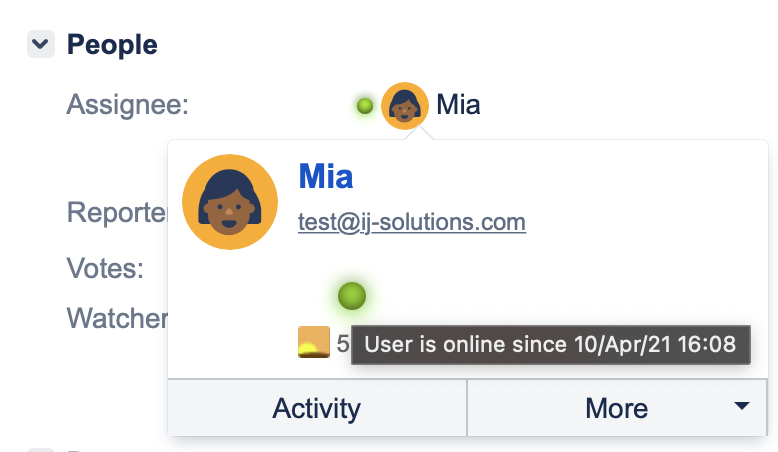Click the test@ij-solutions.com email link
Screen dimensions: 778x452
tap(411, 222)
